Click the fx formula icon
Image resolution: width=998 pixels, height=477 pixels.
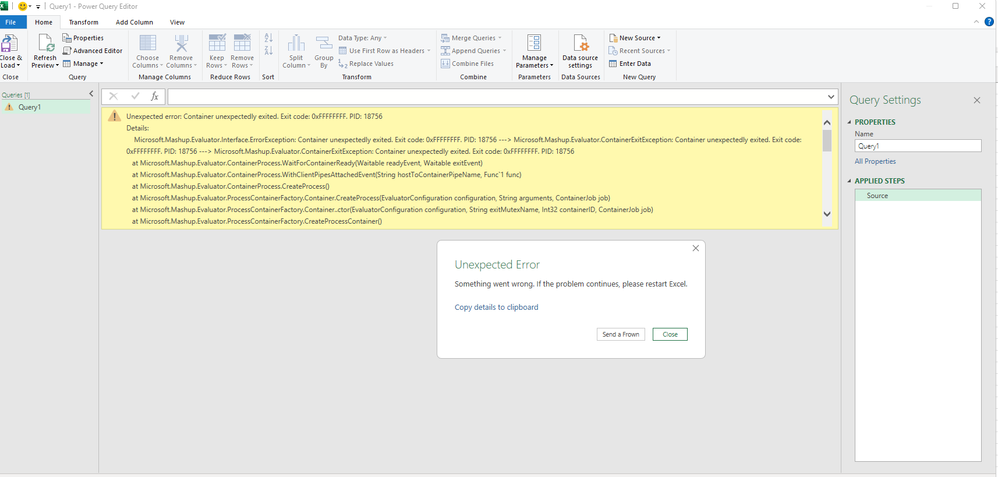pyautogui.click(x=154, y=96)
